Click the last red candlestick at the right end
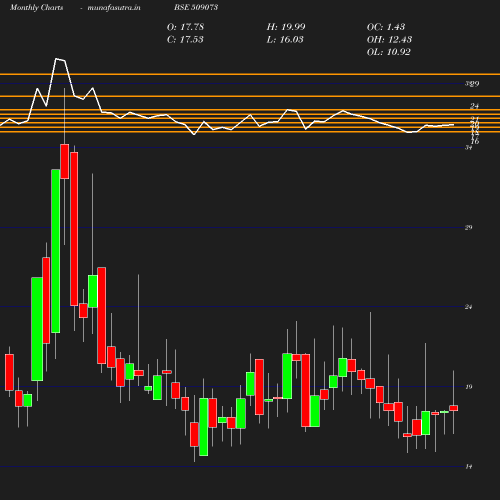 pyautogui.click(x=454, y=408)
